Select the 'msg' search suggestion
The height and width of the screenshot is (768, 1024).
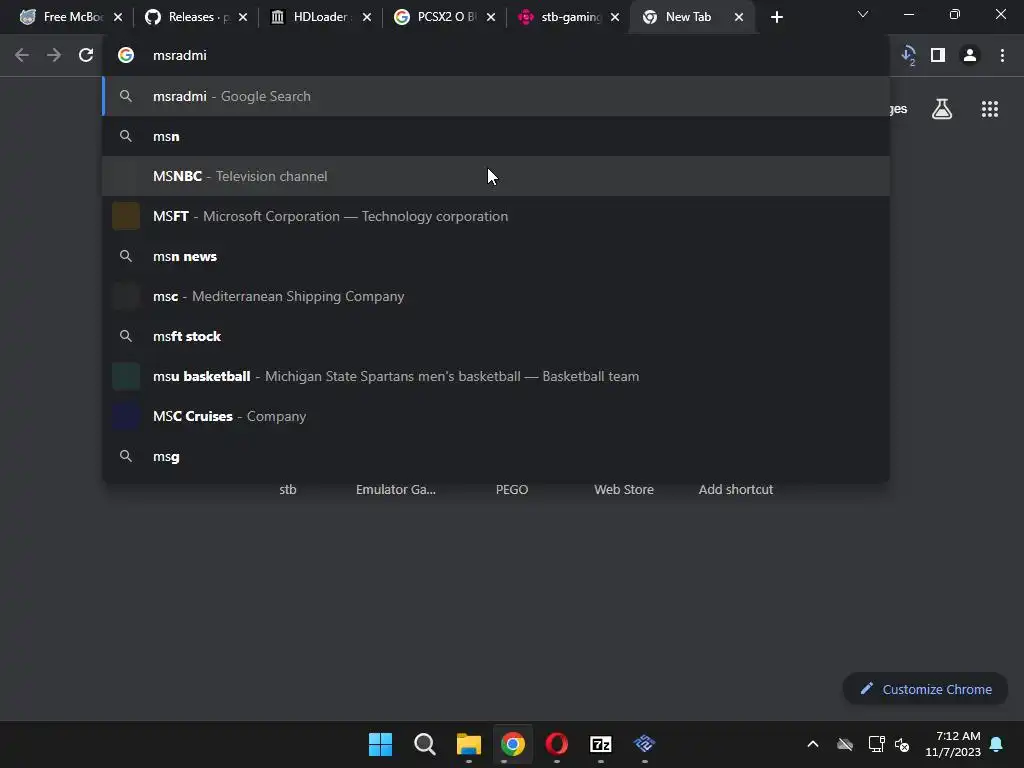(496, 456)
